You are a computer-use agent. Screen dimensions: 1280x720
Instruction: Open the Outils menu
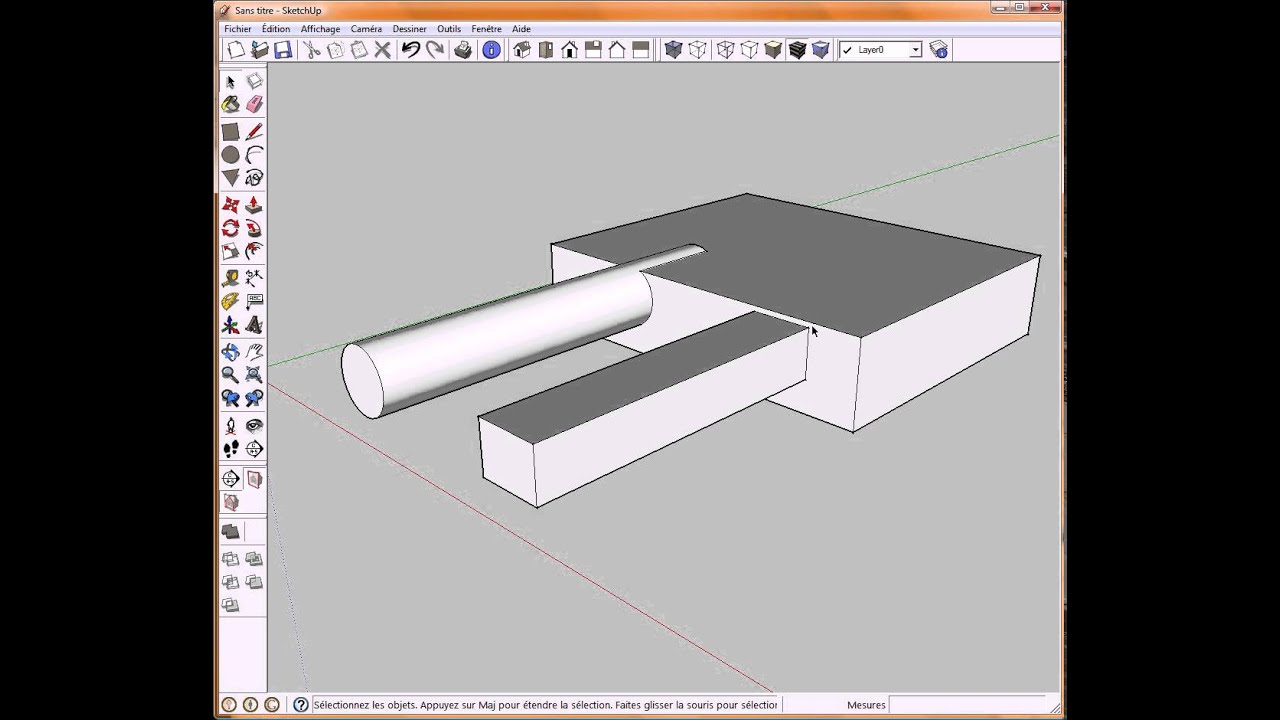(x=449, y=29)
